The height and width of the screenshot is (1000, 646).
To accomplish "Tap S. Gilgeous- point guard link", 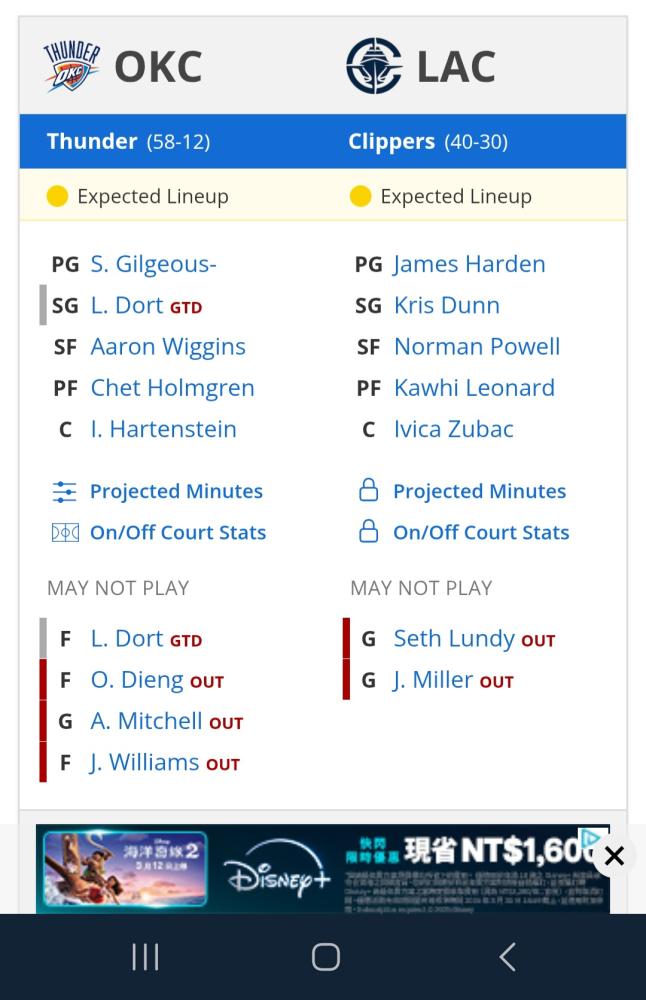I will (153, 264).
